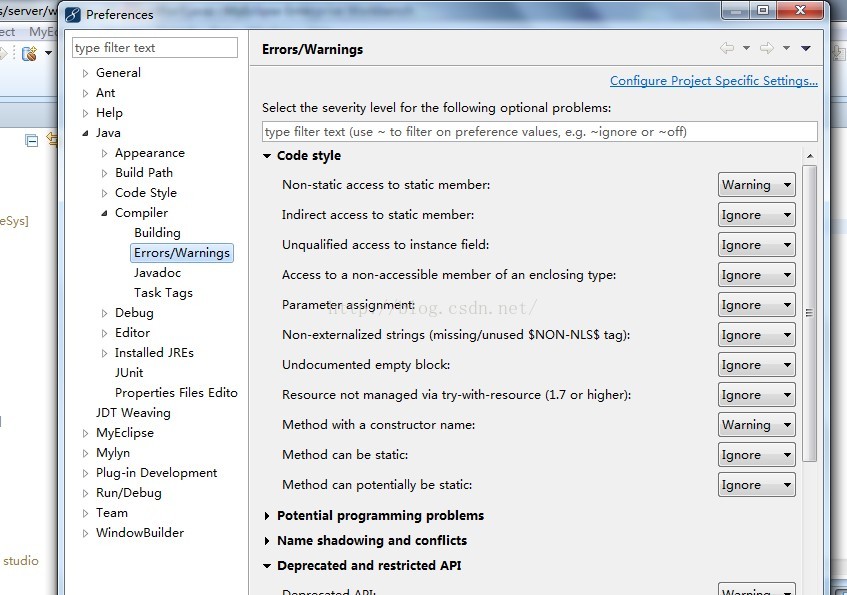
Task: Open Parameter assignment severity dropdown
Action: [756, 305]
